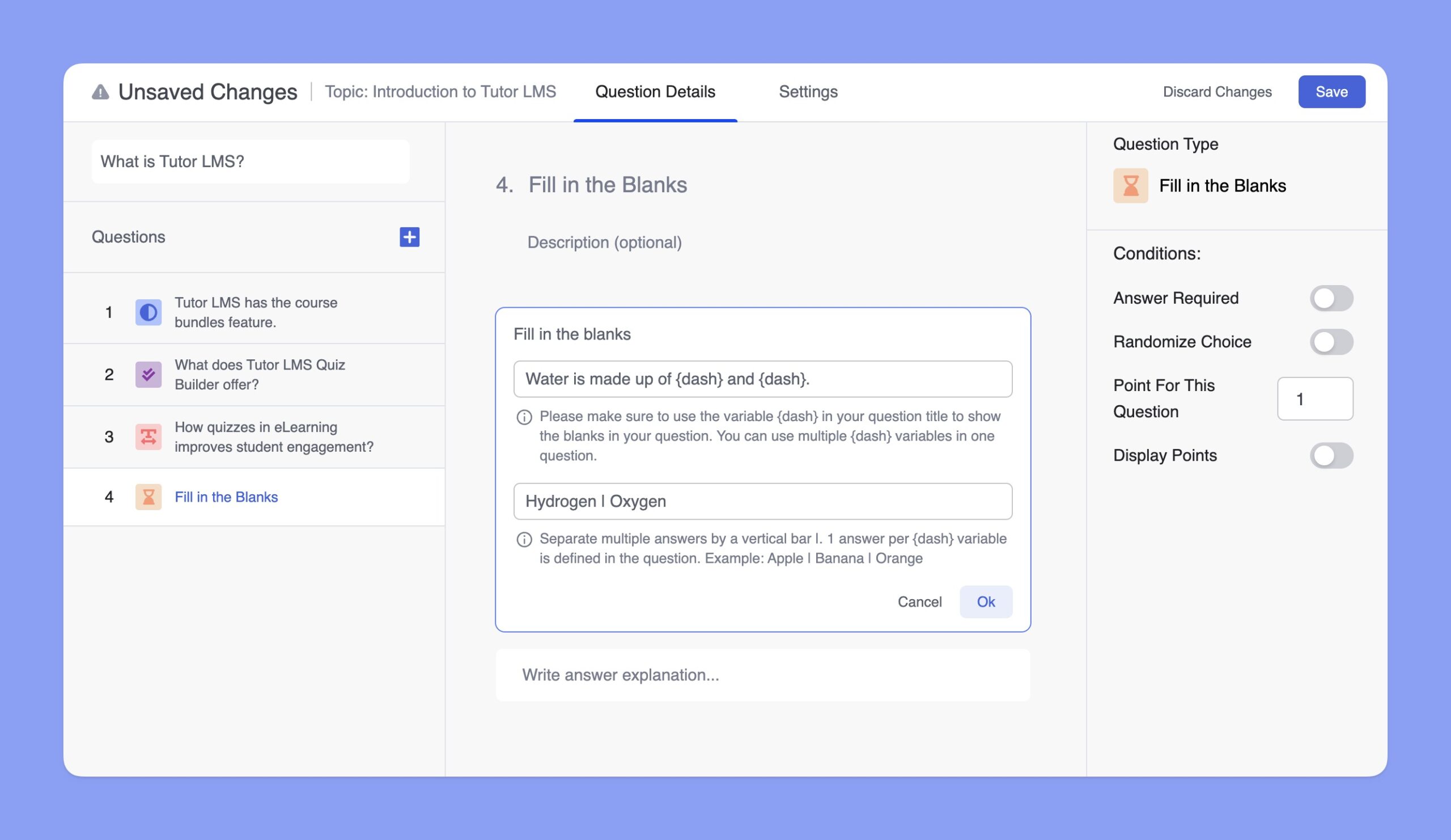The width and height of the screenshot is (1451, 840).
Task: Click the 'Hydrogen | Oxygen' answer field
Action: pos(762,502)
